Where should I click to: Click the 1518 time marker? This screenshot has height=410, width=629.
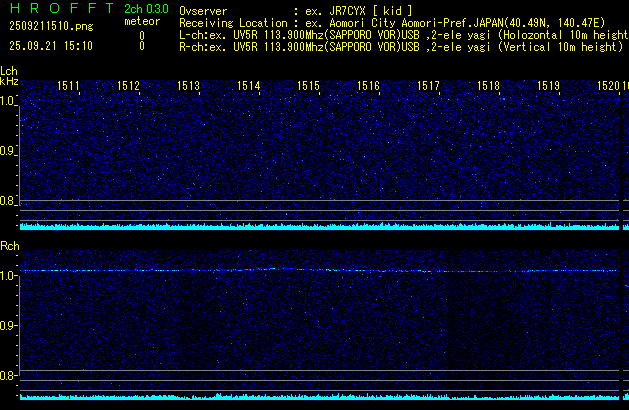click(x=488, y=87)
